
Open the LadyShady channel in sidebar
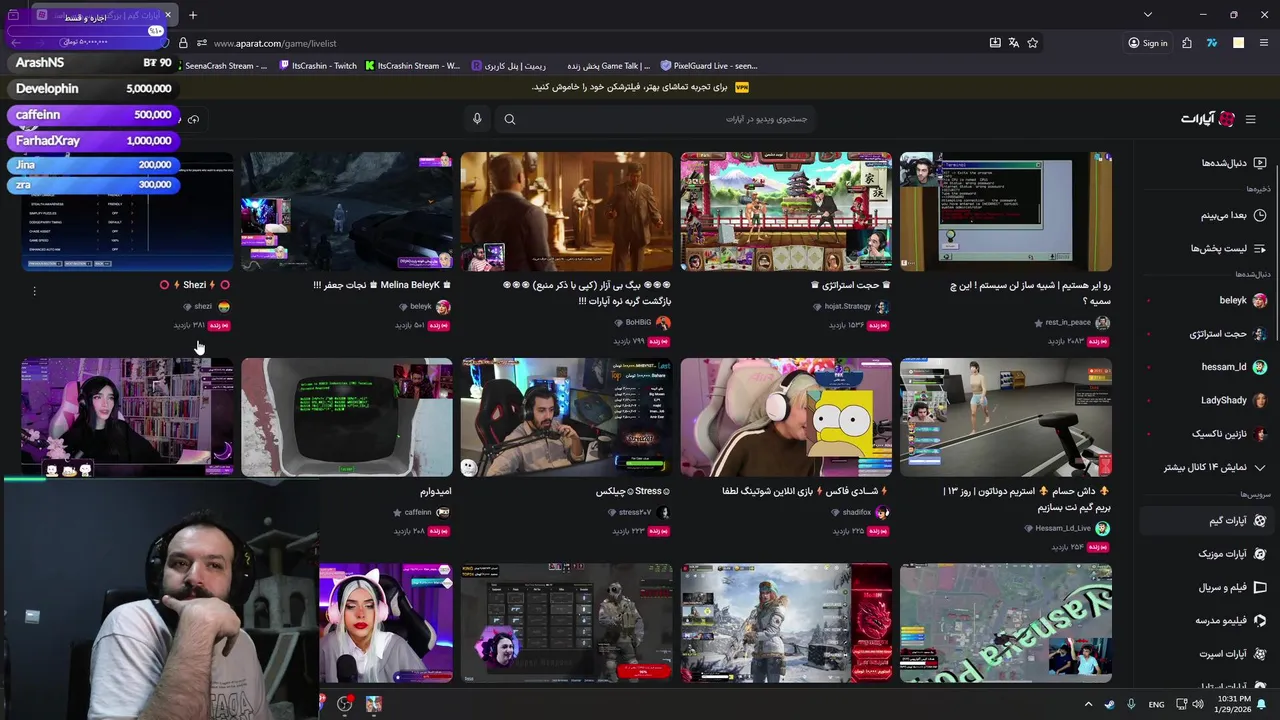(x=1234, y=400)
